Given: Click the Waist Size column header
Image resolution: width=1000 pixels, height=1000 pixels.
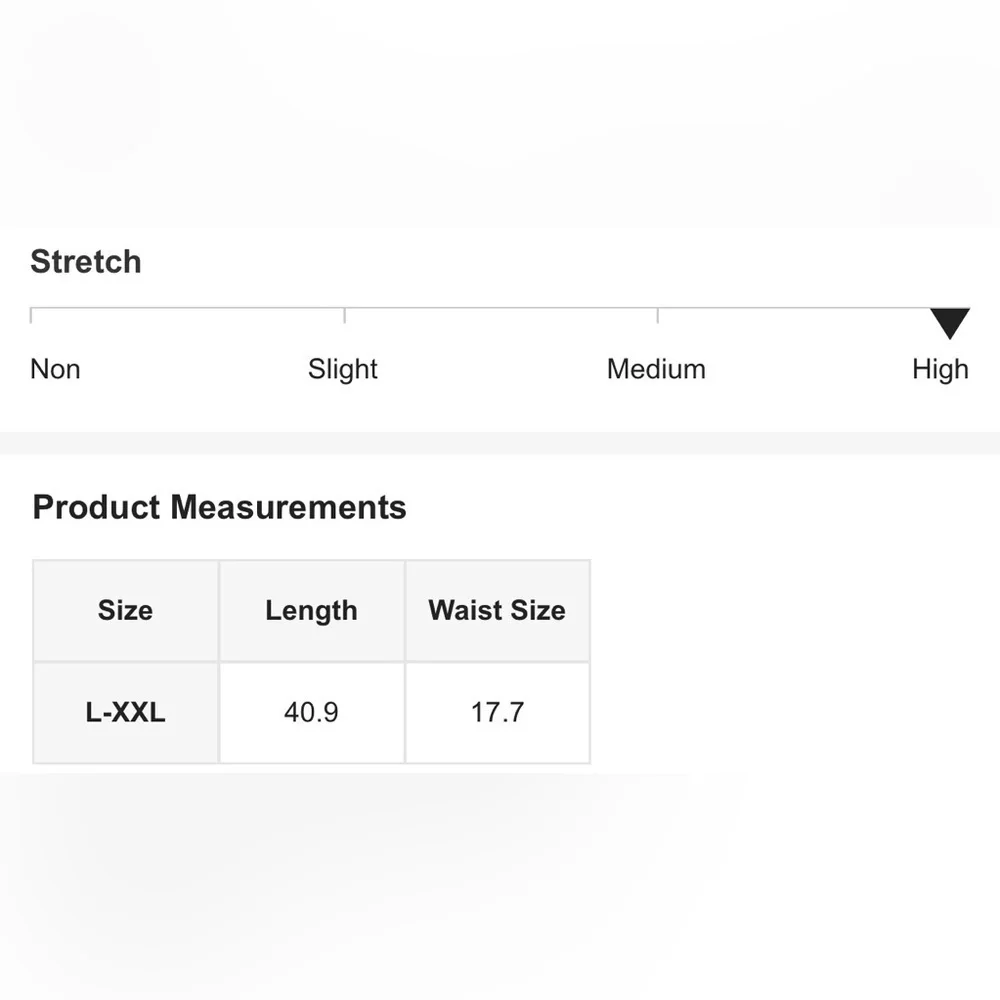Looking at the screenshot, I should [x=497, y=610].
